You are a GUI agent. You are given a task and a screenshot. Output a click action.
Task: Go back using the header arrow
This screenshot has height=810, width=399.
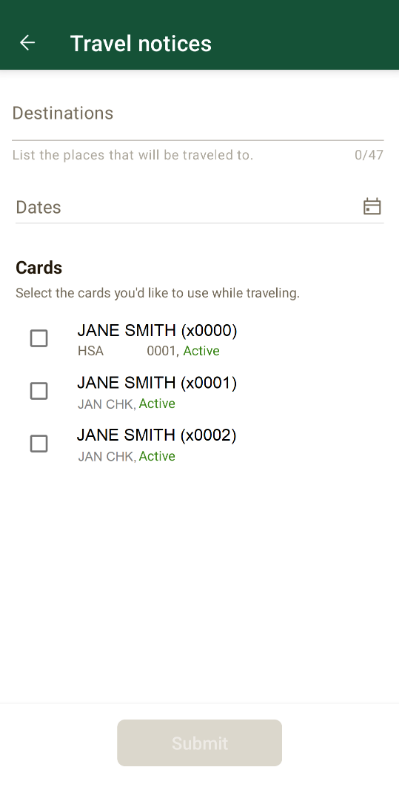[x=27, y=43]
